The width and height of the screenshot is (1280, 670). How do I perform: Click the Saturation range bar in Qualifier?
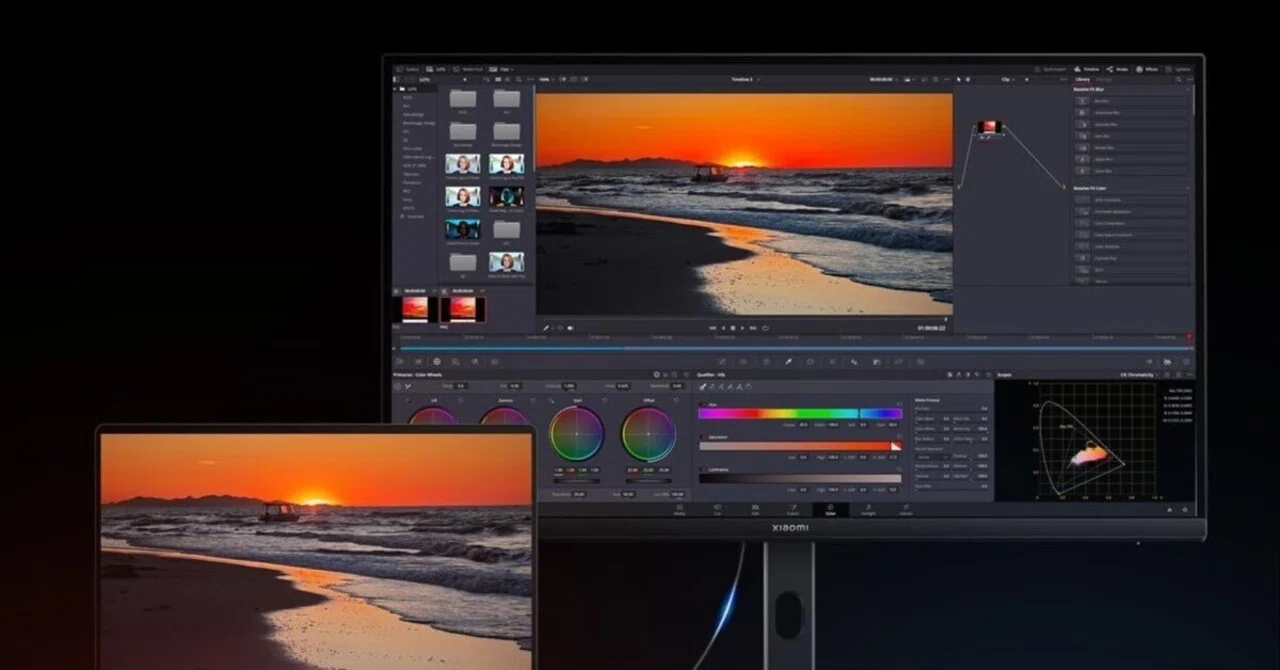tap(800, 446)
